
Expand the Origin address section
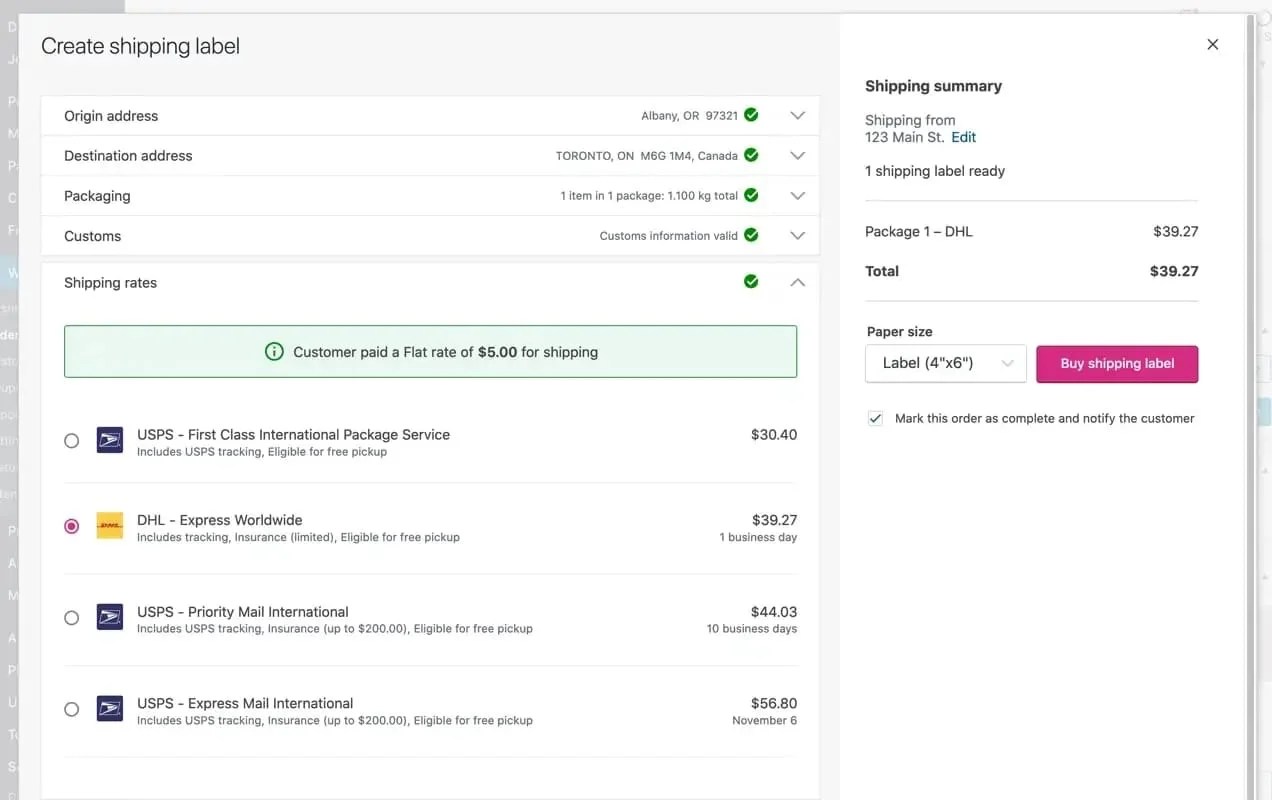[x=797, y=115]
